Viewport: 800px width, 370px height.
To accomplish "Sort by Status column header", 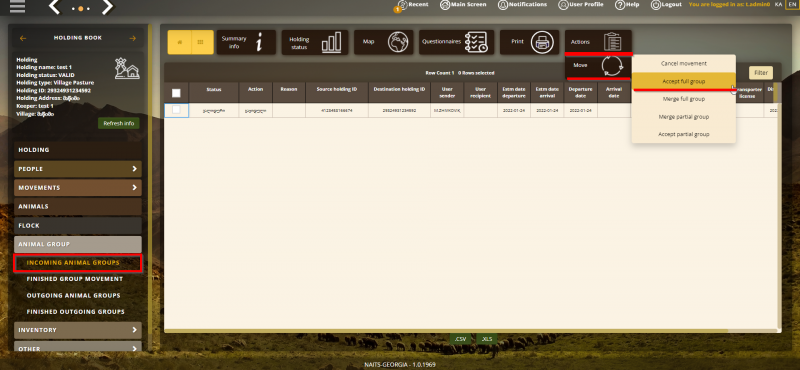I will (x=214, y=92).
